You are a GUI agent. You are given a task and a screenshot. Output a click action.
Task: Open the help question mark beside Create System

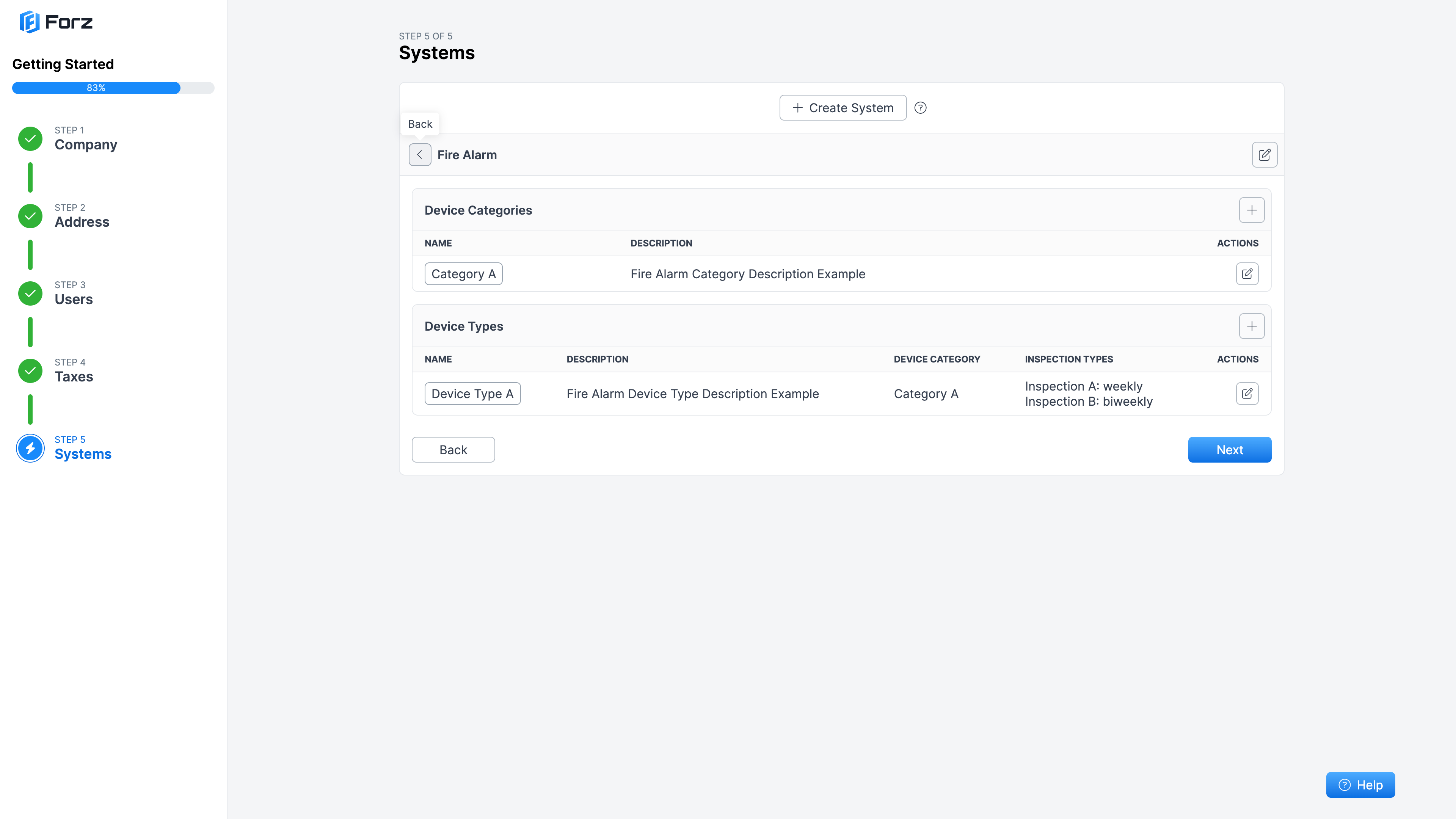920,107
